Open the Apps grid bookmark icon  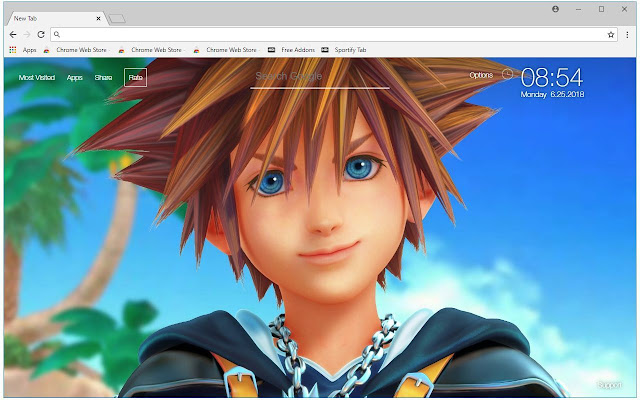click(13, 50)
